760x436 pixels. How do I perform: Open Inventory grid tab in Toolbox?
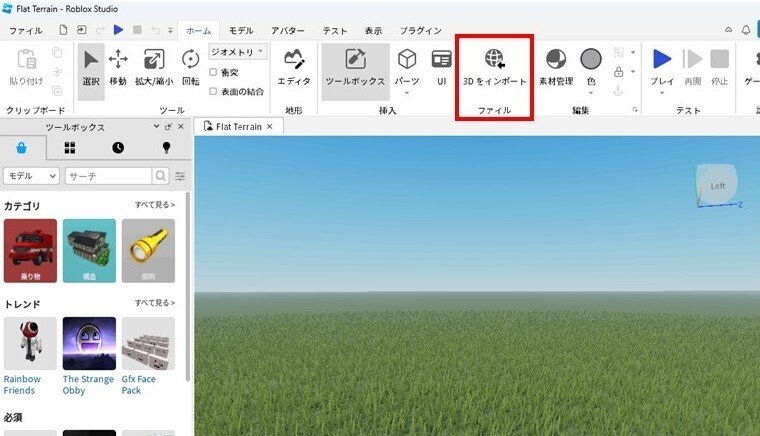click(70, 147)
